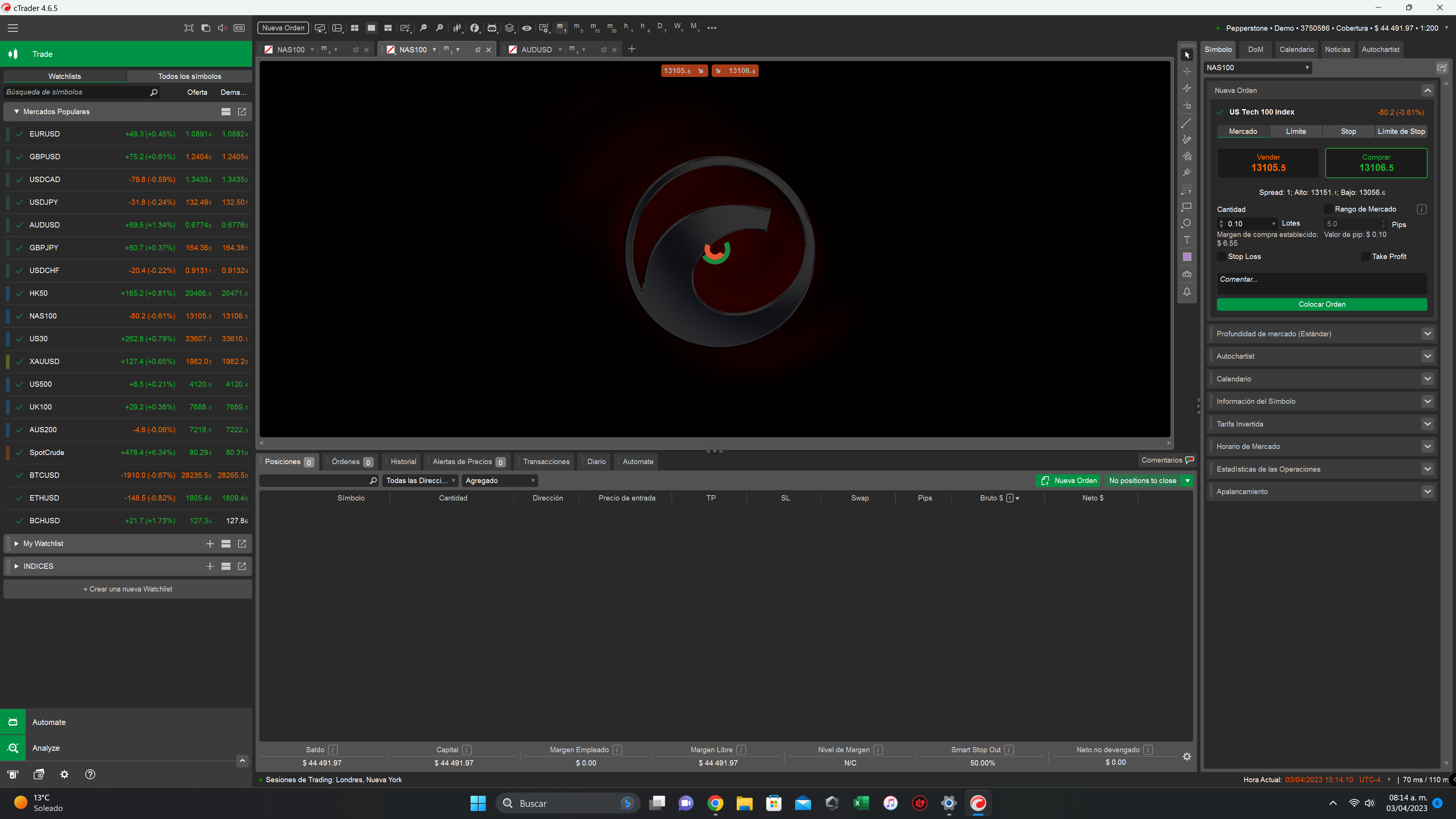Open settings gear in bottom-left sidebar
Screen dimensions: 1456x819
64,774
